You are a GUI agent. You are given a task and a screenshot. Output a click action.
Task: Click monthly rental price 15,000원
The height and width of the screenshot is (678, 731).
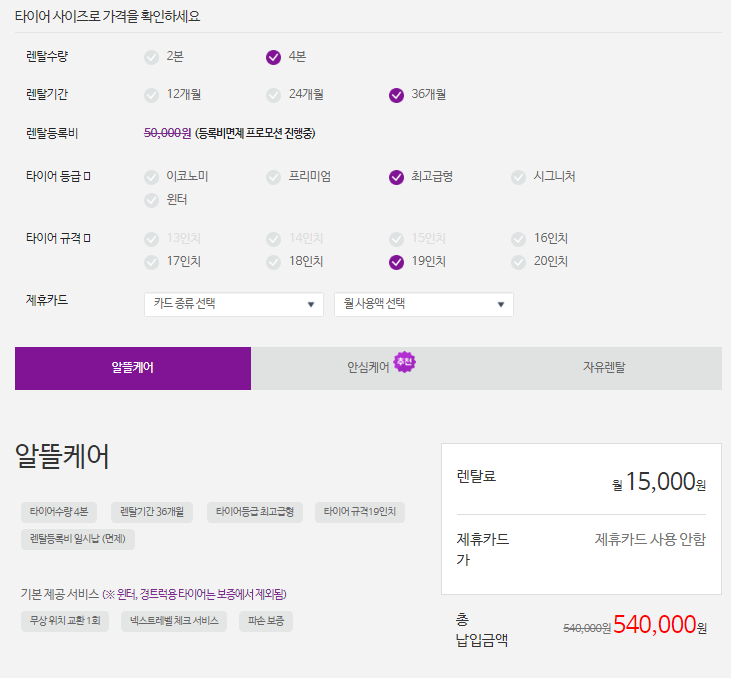[x=659, y=482]
